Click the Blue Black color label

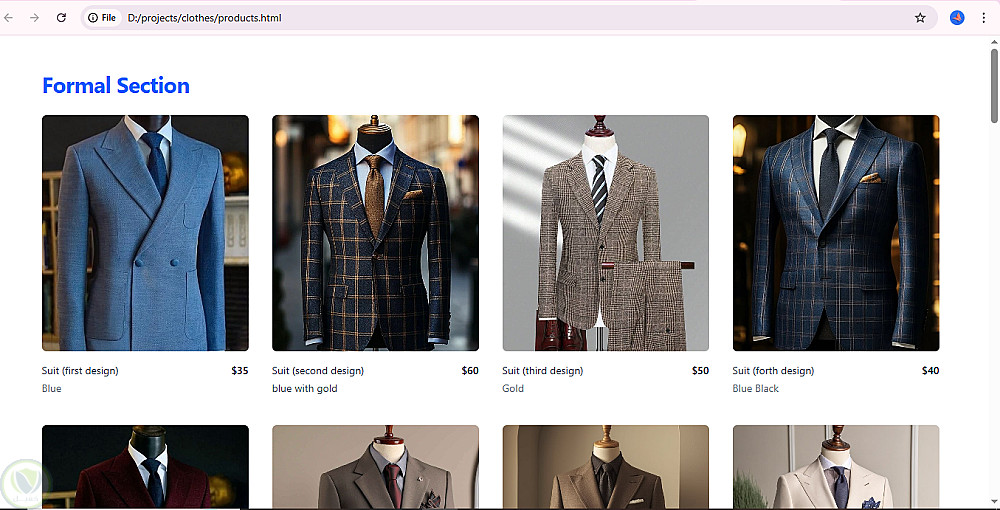coord(756,389)
